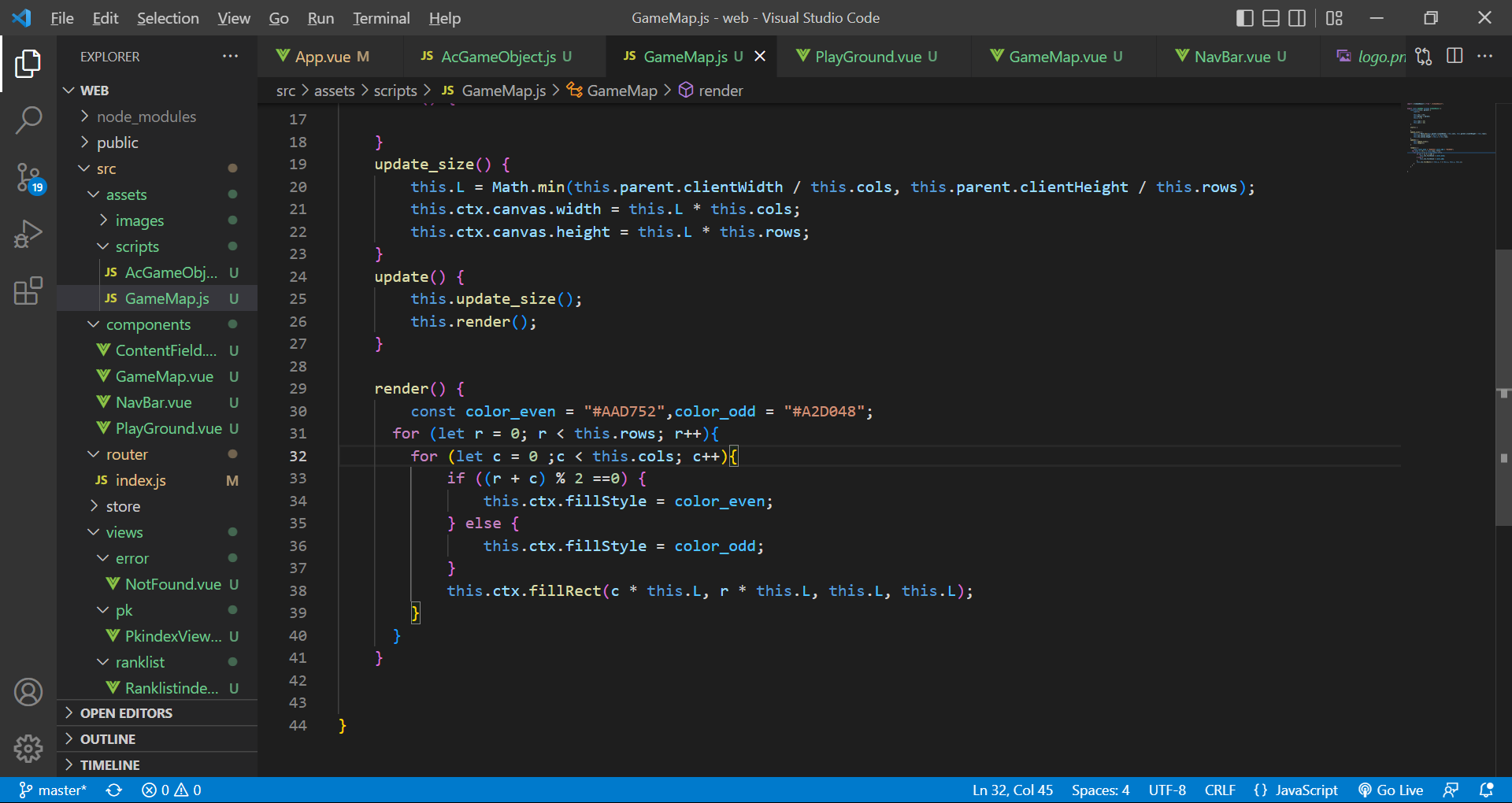This screenshot has height=803, width=1512.
Task: Change indentation via Spaces: 4
Action: 1100,790
